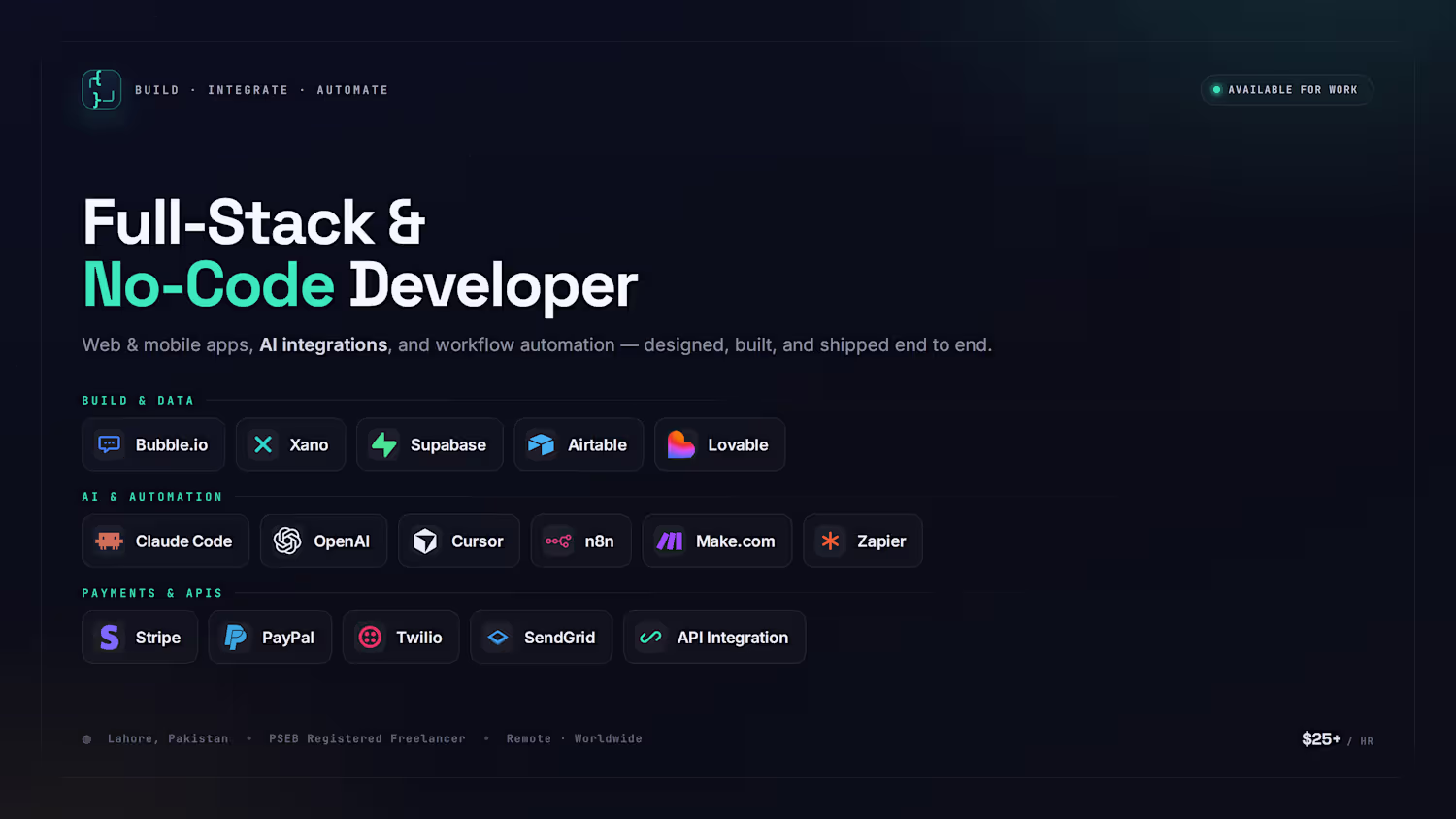Click the SendGrid blue icon
Image resolution: width=1456 pixels, height=819 pixels.
click(x=498, y=637)
